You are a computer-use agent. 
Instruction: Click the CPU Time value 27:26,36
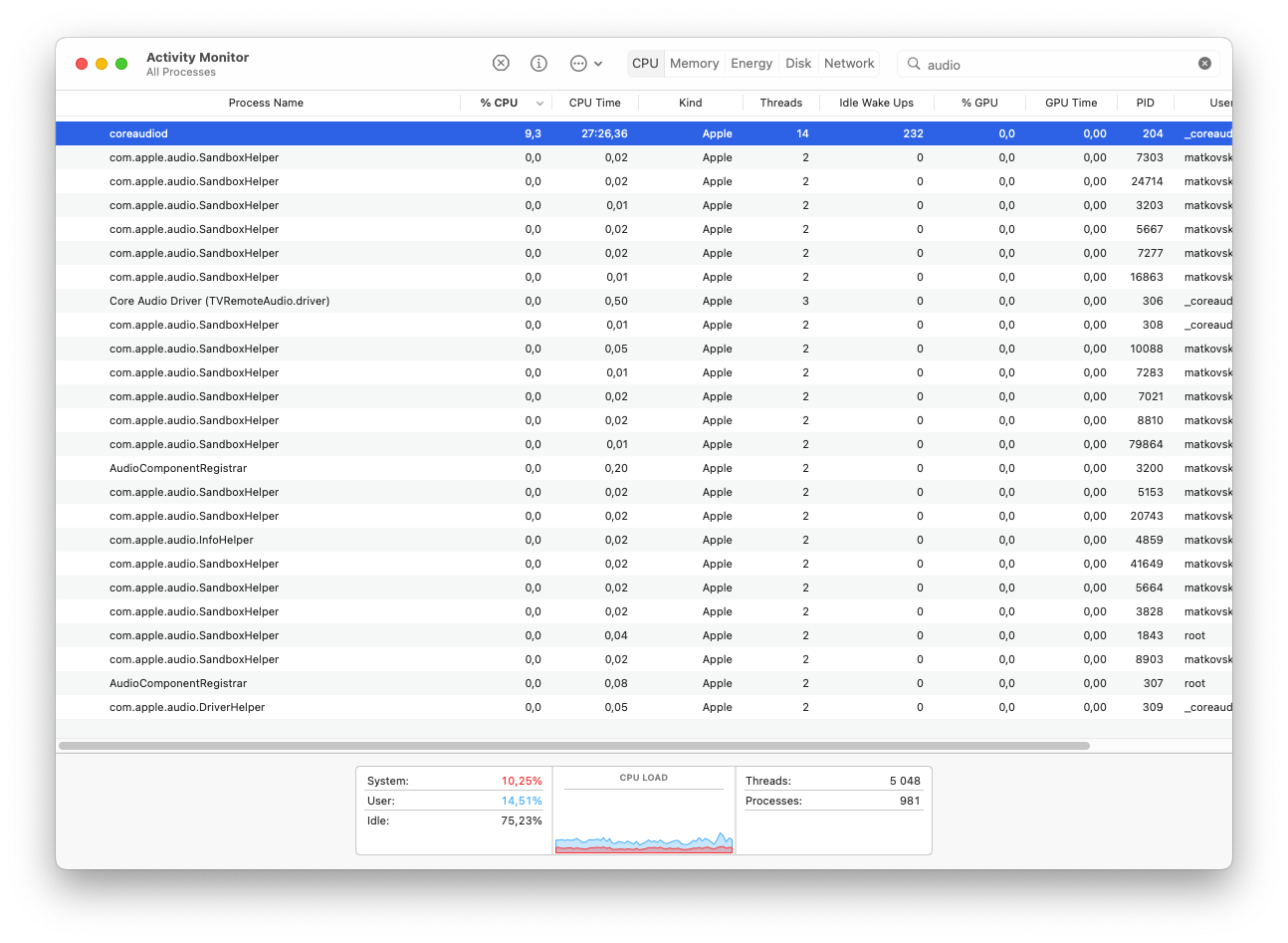pyautogui.click(x=604, y=133)
